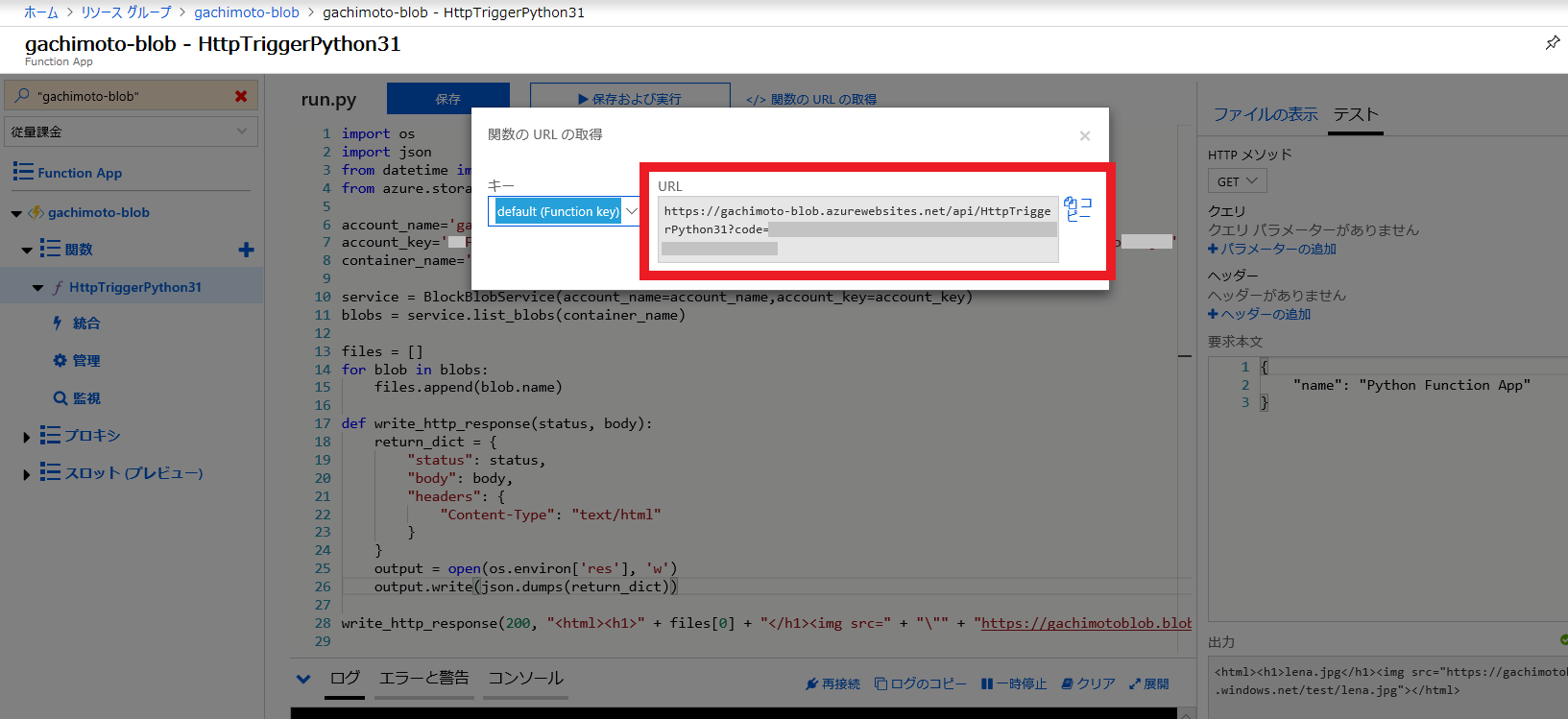This screenshot has width=1568, height=719.
Task: Click ログのコピー button
Action: pyautogui.click(x=920, y=683)
